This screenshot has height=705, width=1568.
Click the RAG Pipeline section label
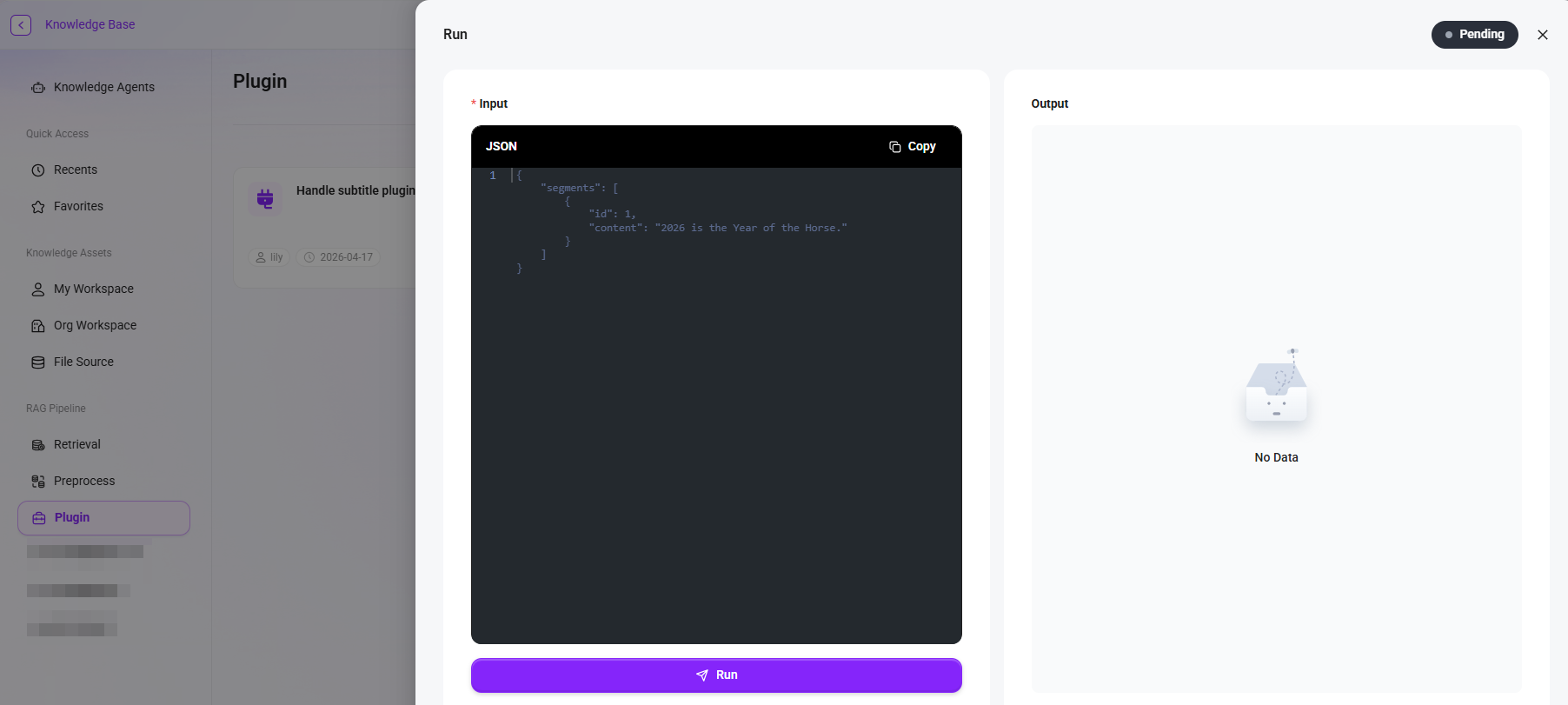coord(56,409)
